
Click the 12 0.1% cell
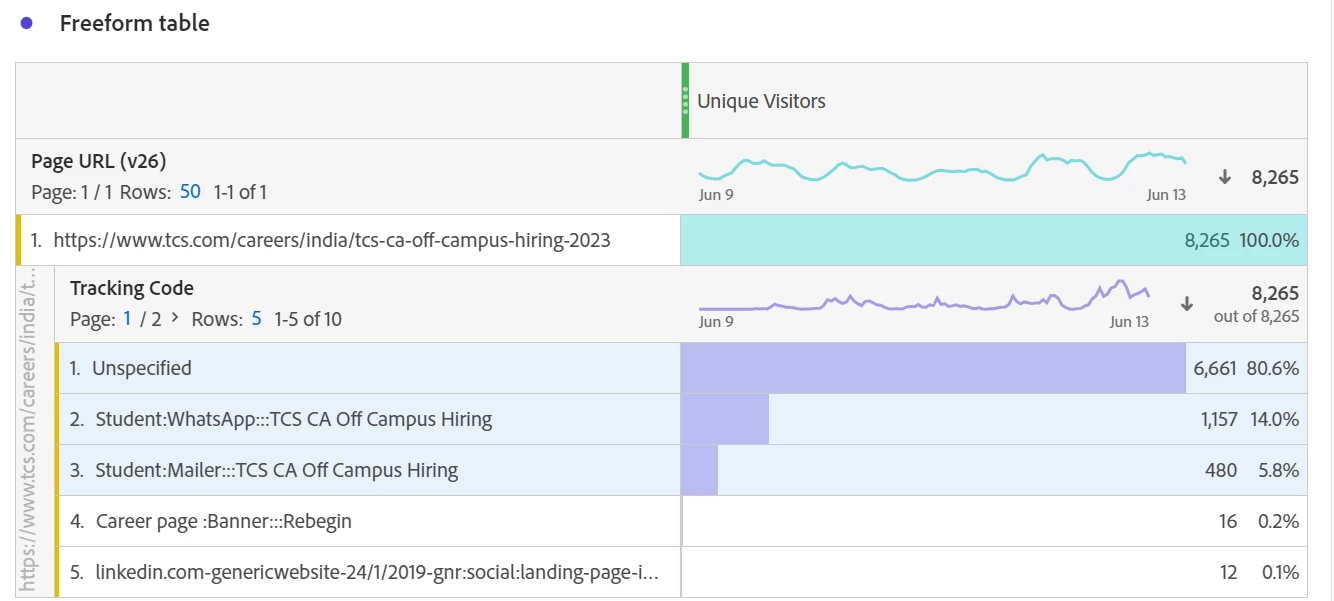(994, 572)
